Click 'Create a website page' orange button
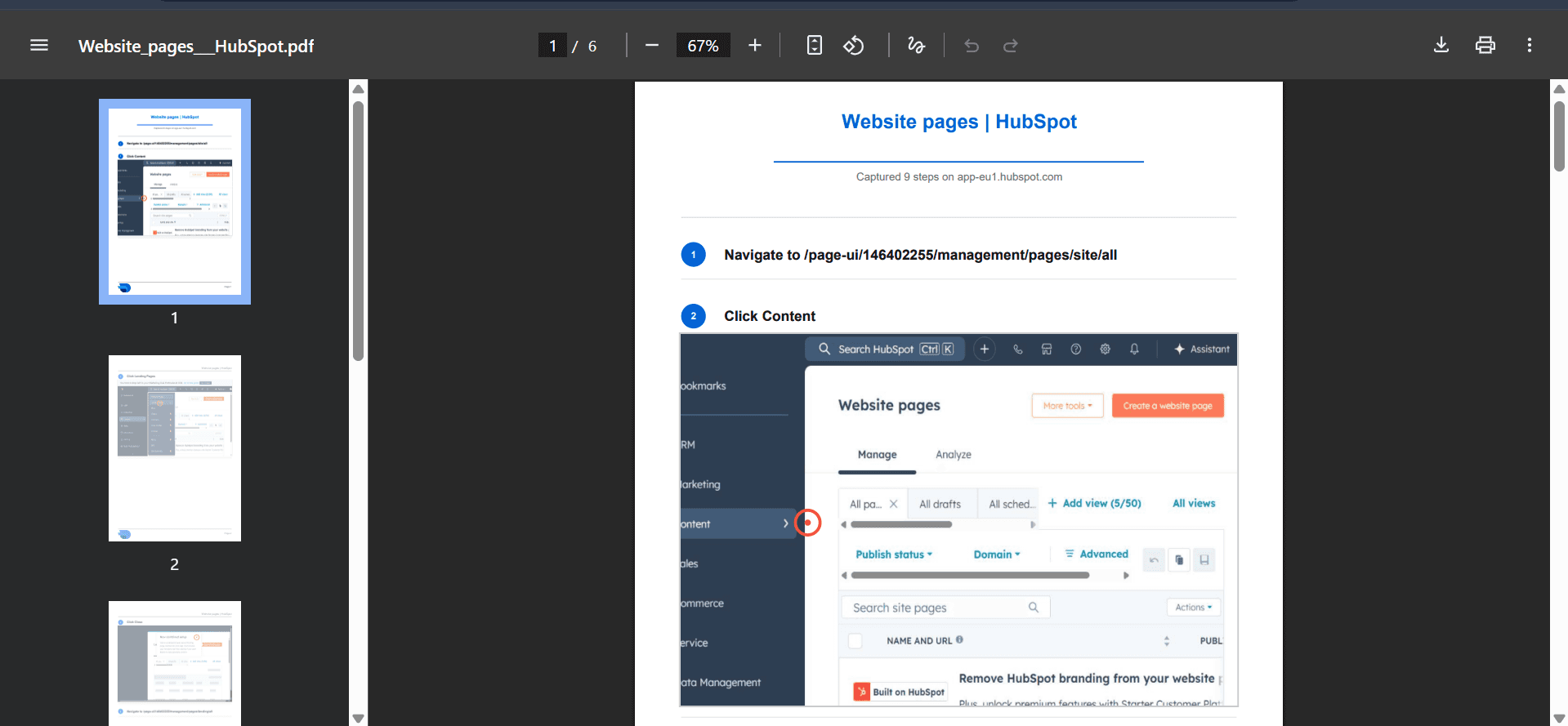 [x=1168, y=406]
